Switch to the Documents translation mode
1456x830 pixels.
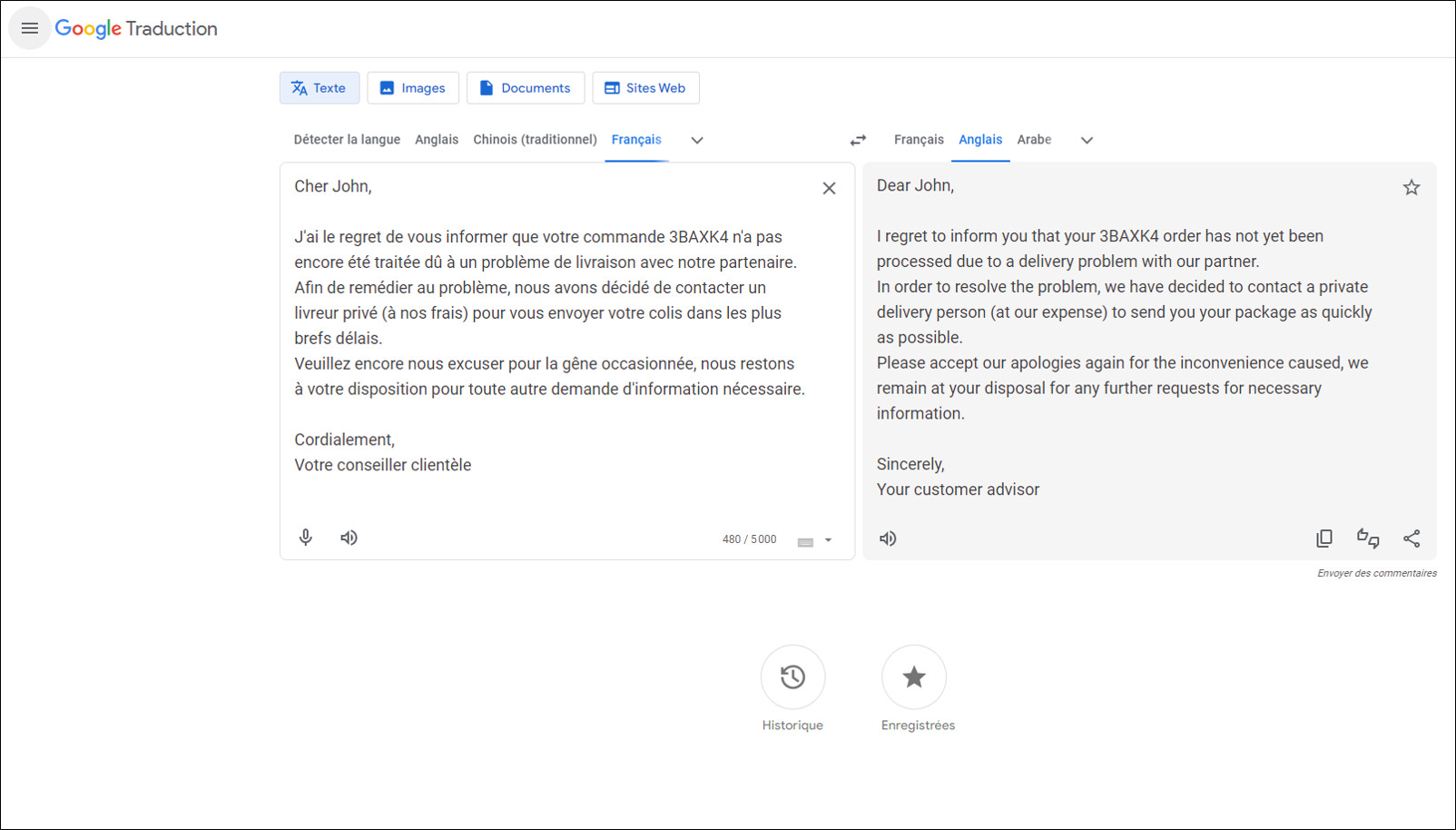click(x=526, y=87)
